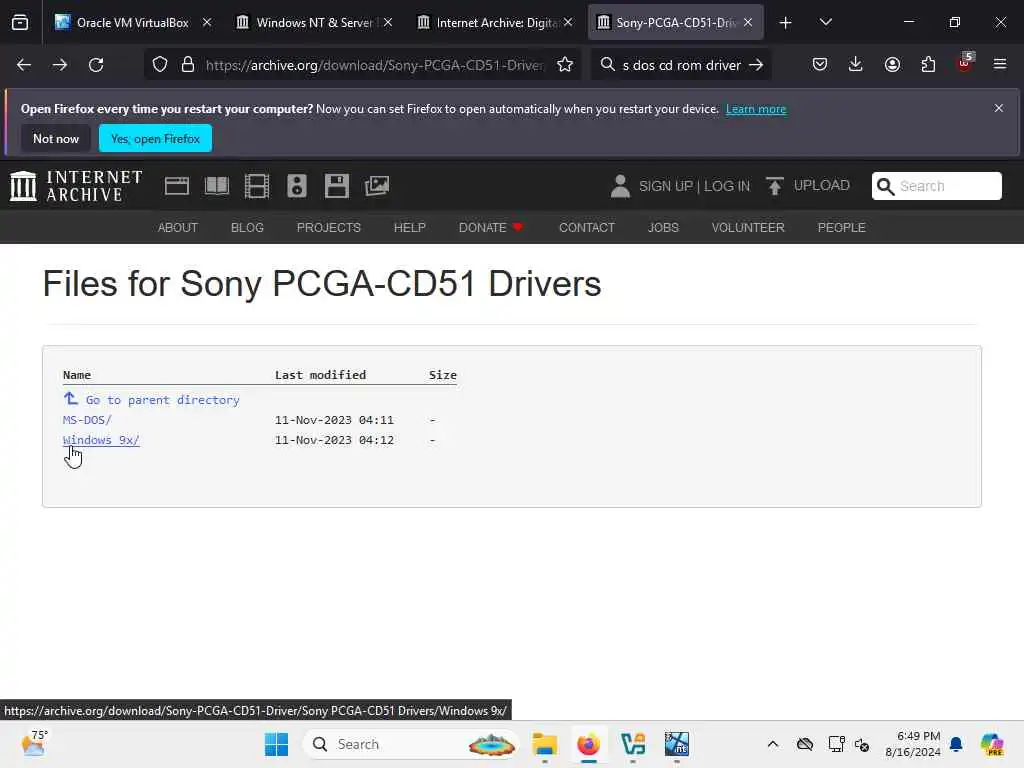The width and height of the screenshot is (1024, 768).
Task: Open the PROJECTS menu item
Action: (328, 228)
